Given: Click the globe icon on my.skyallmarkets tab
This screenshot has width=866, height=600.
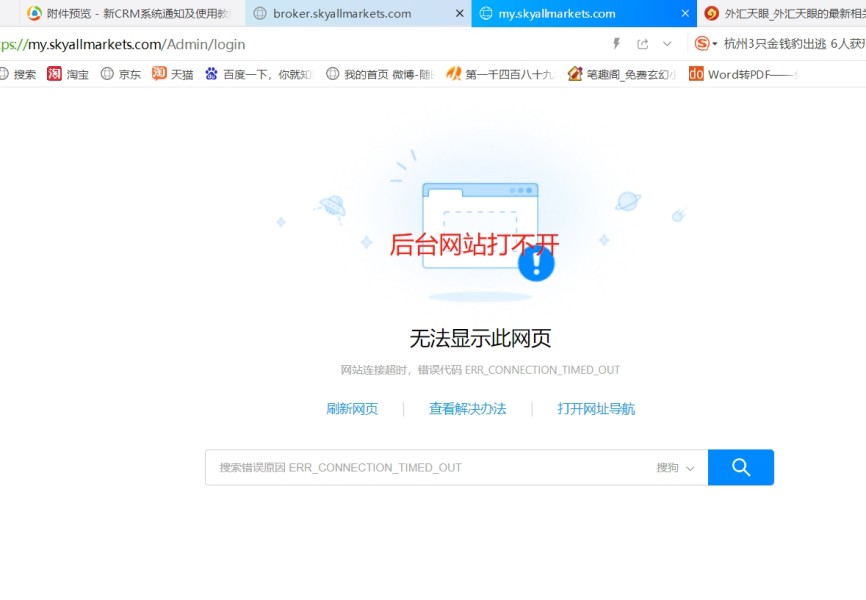Looking at the screenshot, I should click(x=485, y=13).
